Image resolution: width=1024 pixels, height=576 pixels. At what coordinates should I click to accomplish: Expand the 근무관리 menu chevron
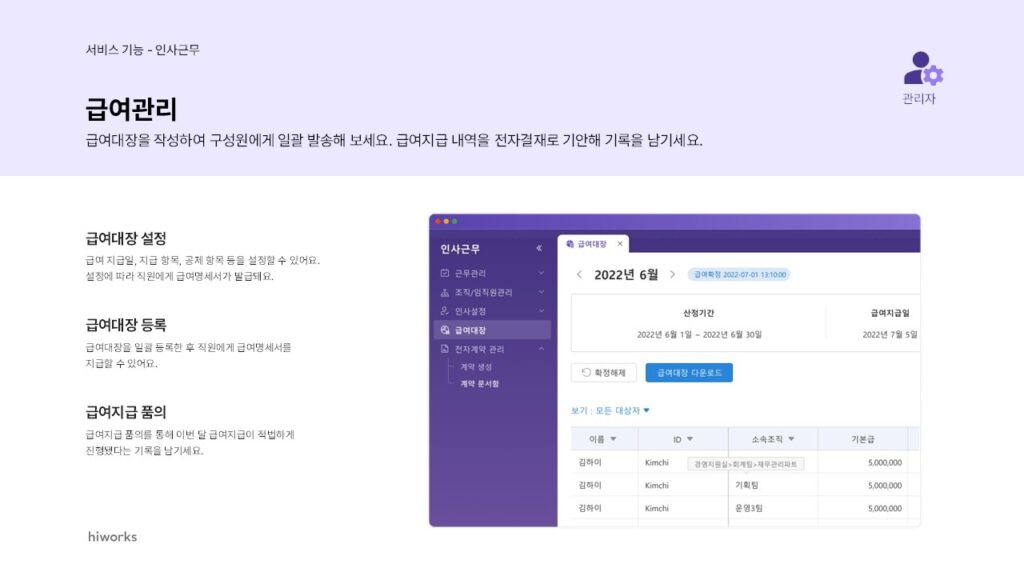coord(541,272)
